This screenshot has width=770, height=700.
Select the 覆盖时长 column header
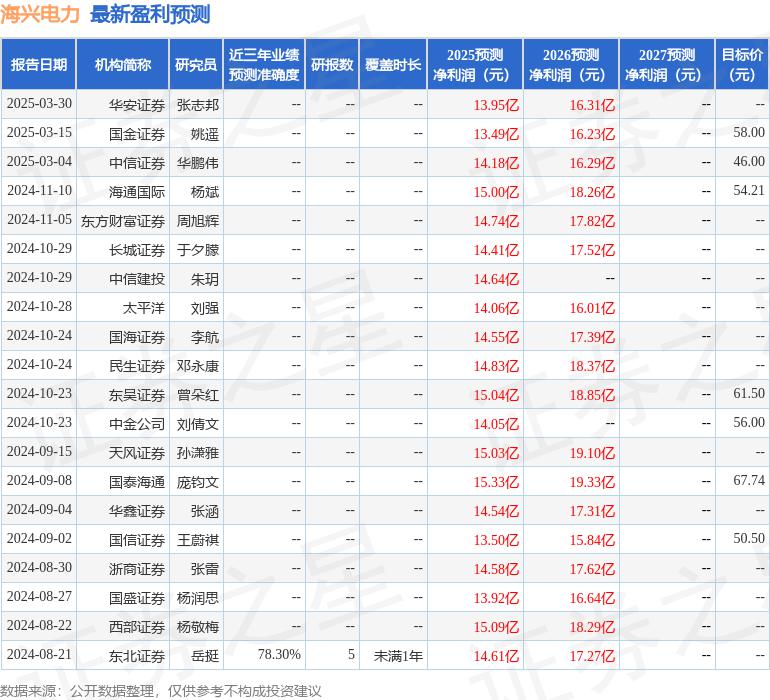coord(393,64)
